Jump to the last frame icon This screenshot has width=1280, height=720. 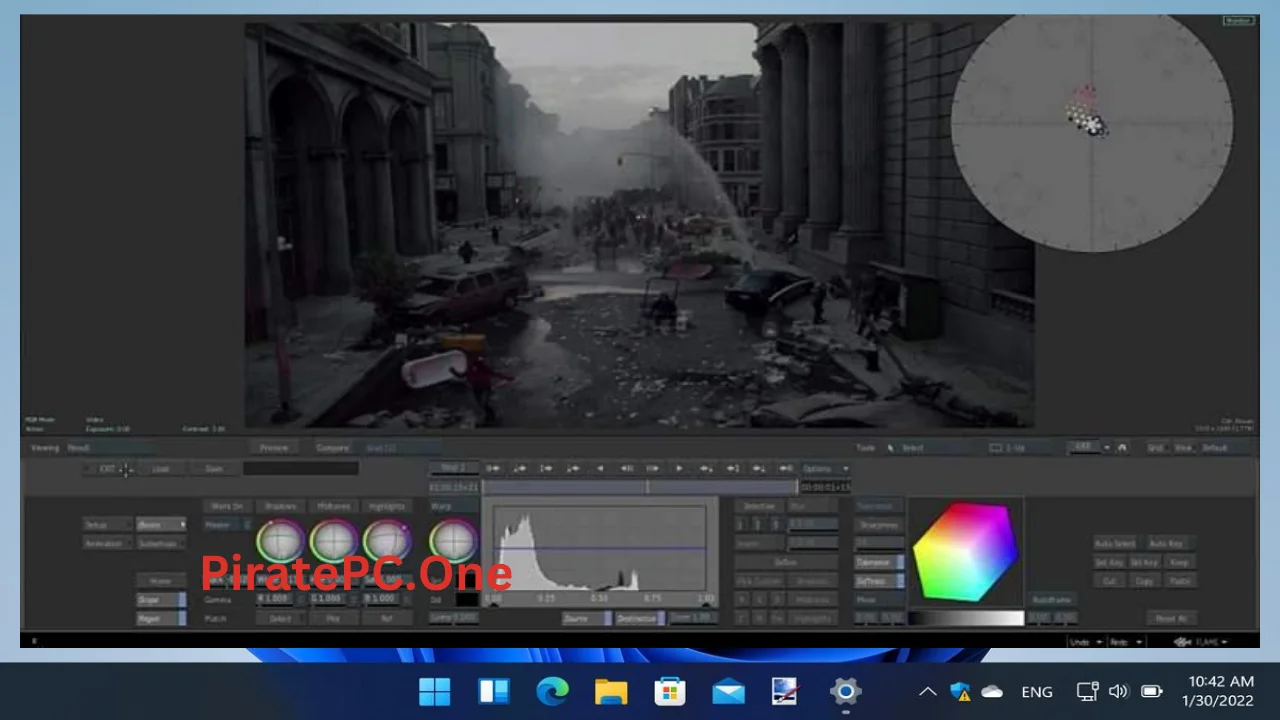[786, 468]
